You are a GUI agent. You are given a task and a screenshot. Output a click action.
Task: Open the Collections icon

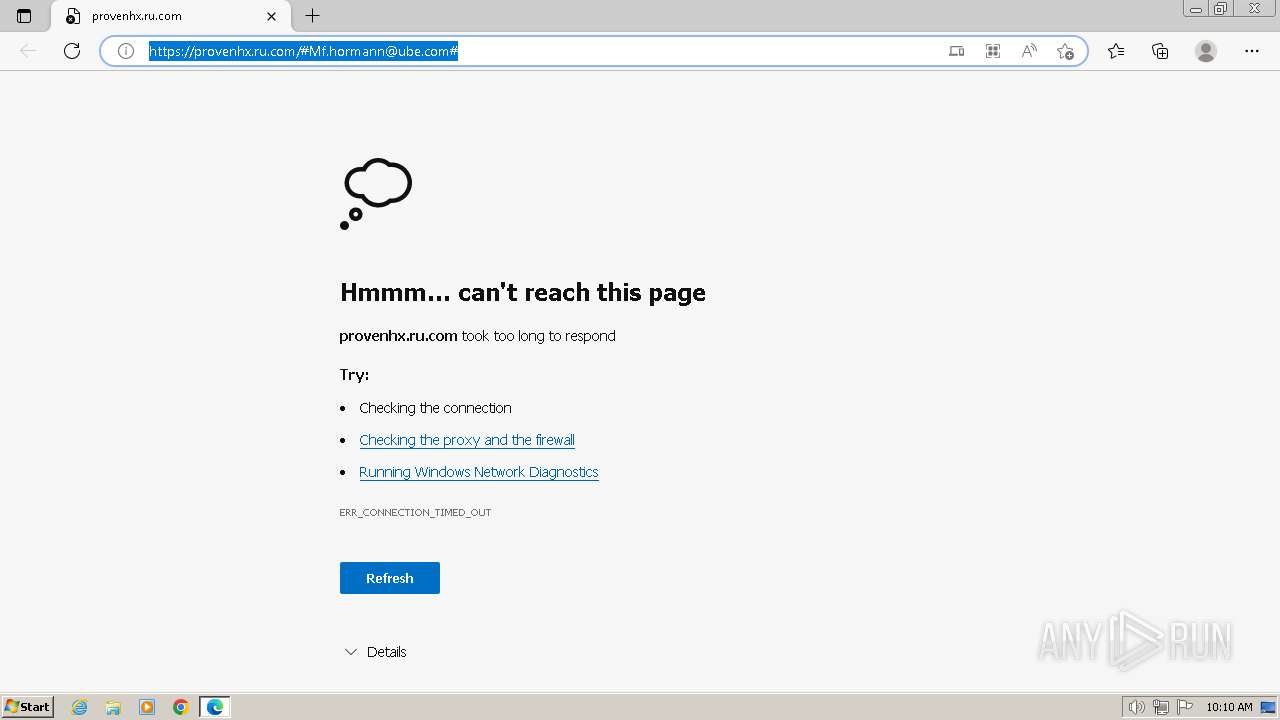(1160, 51)
